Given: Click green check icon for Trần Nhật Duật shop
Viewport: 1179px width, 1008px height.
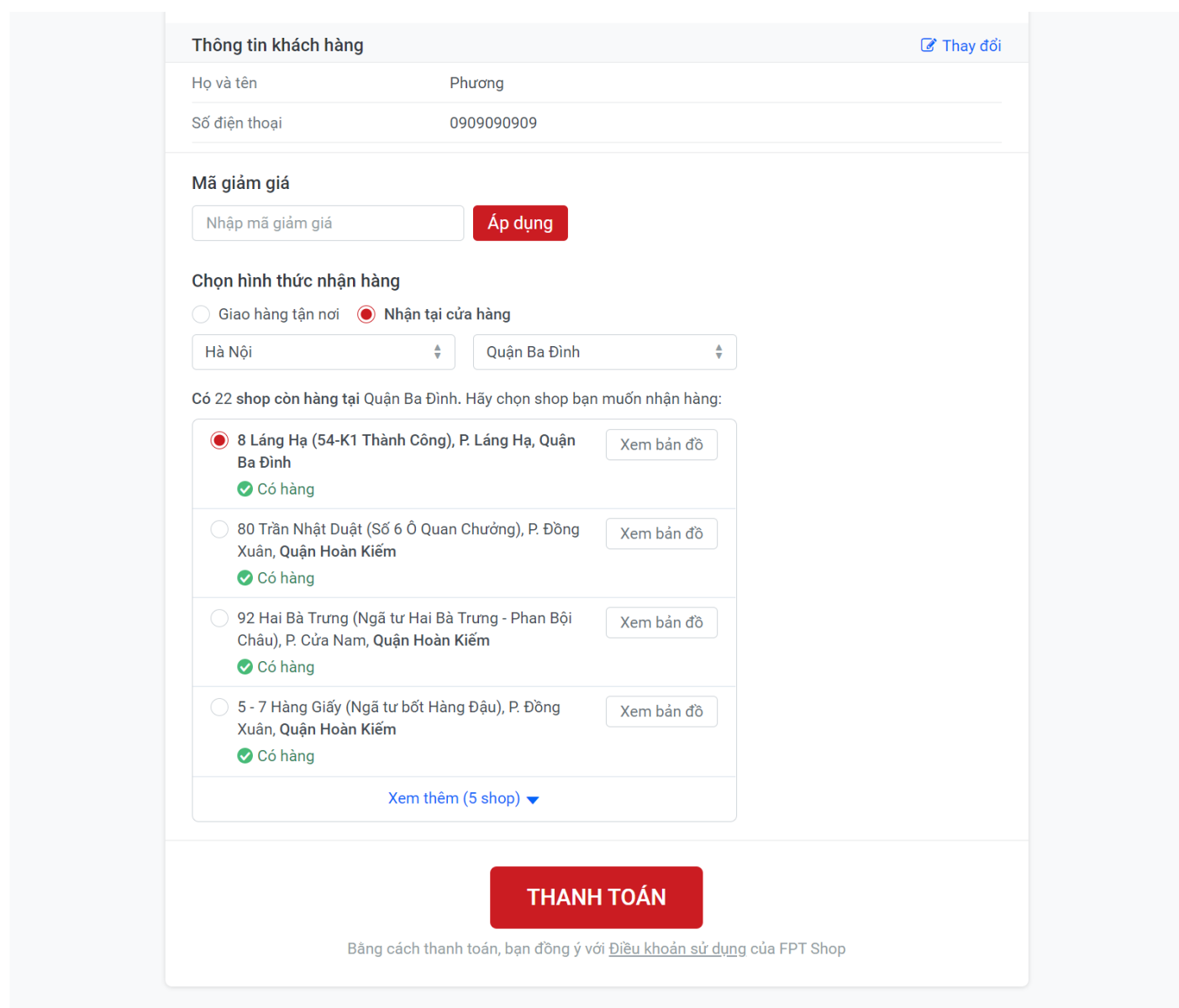Looking at the screenshot, I should pyautogui.click(x=245, y=578).
